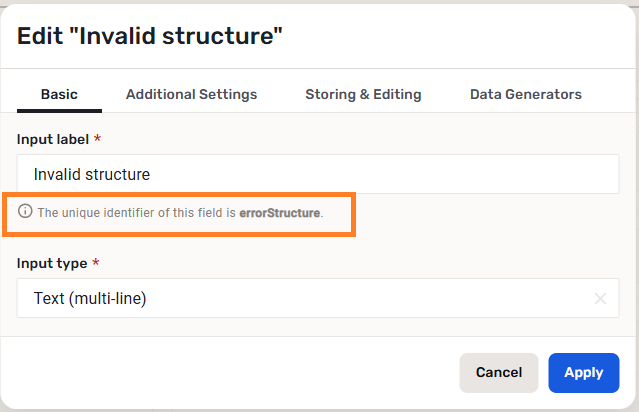
Task: Click the Text (multi-line) selected value
Action: (90, 298)
